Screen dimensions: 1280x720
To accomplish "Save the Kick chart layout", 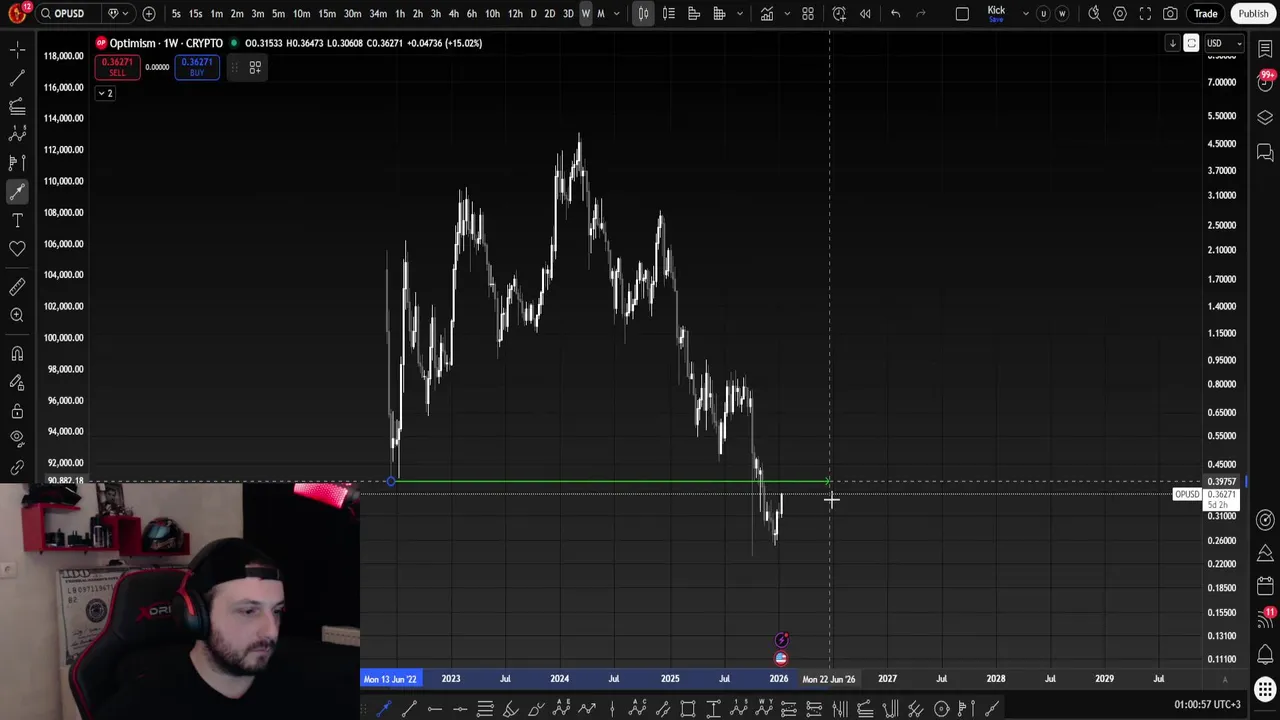I will (x=996, y=14).
